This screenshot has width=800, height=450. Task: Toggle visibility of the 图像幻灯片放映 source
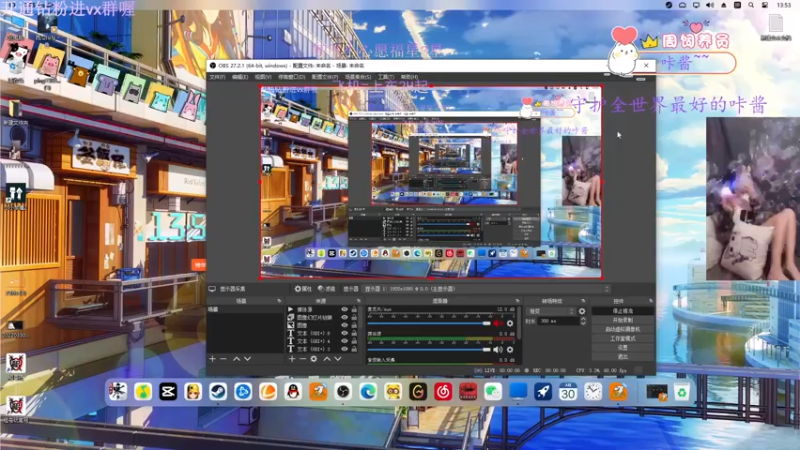344,317
